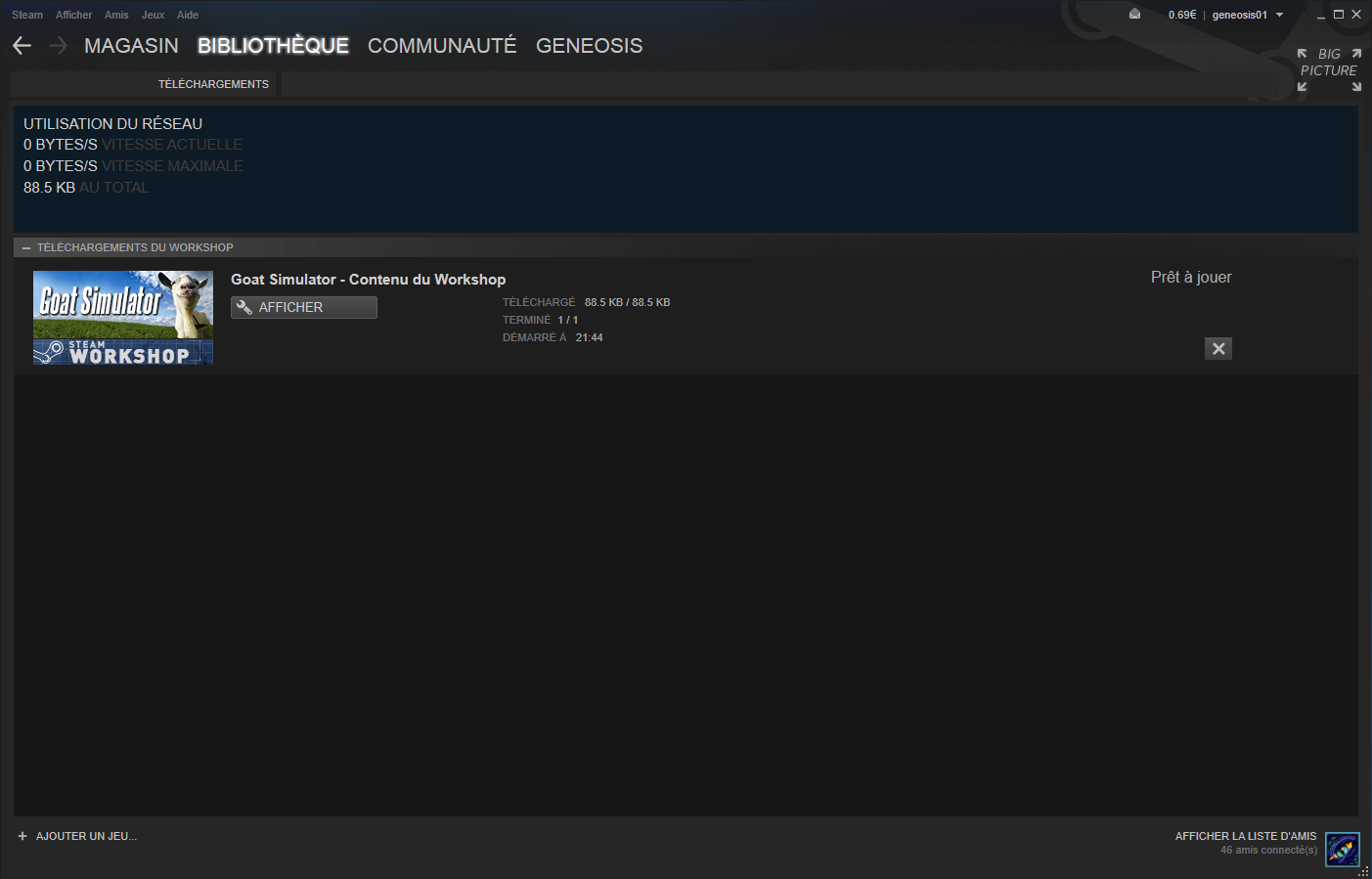Click the 88.5 KB AU TOTAL line
The width and height of the screenshot is (1372, 879).
[x=86, y=188]
